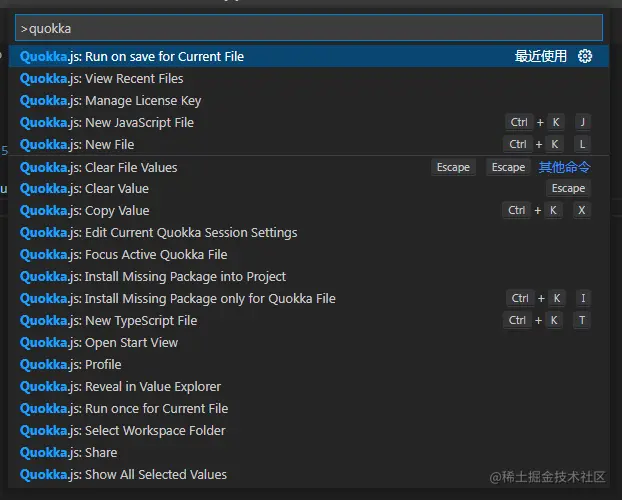
Task: Choose Quokka.js: Manage License Key
Action: point(309,100)
